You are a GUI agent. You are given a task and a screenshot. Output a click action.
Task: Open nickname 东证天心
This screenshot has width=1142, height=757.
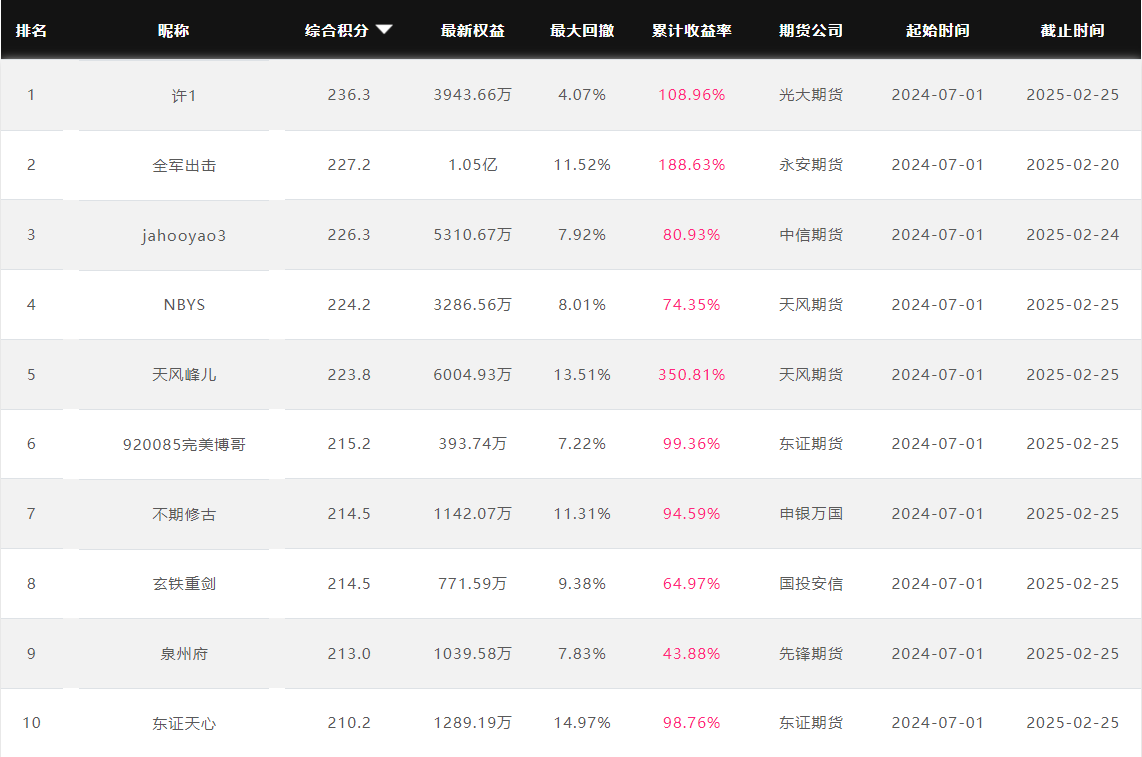(184, 723)
